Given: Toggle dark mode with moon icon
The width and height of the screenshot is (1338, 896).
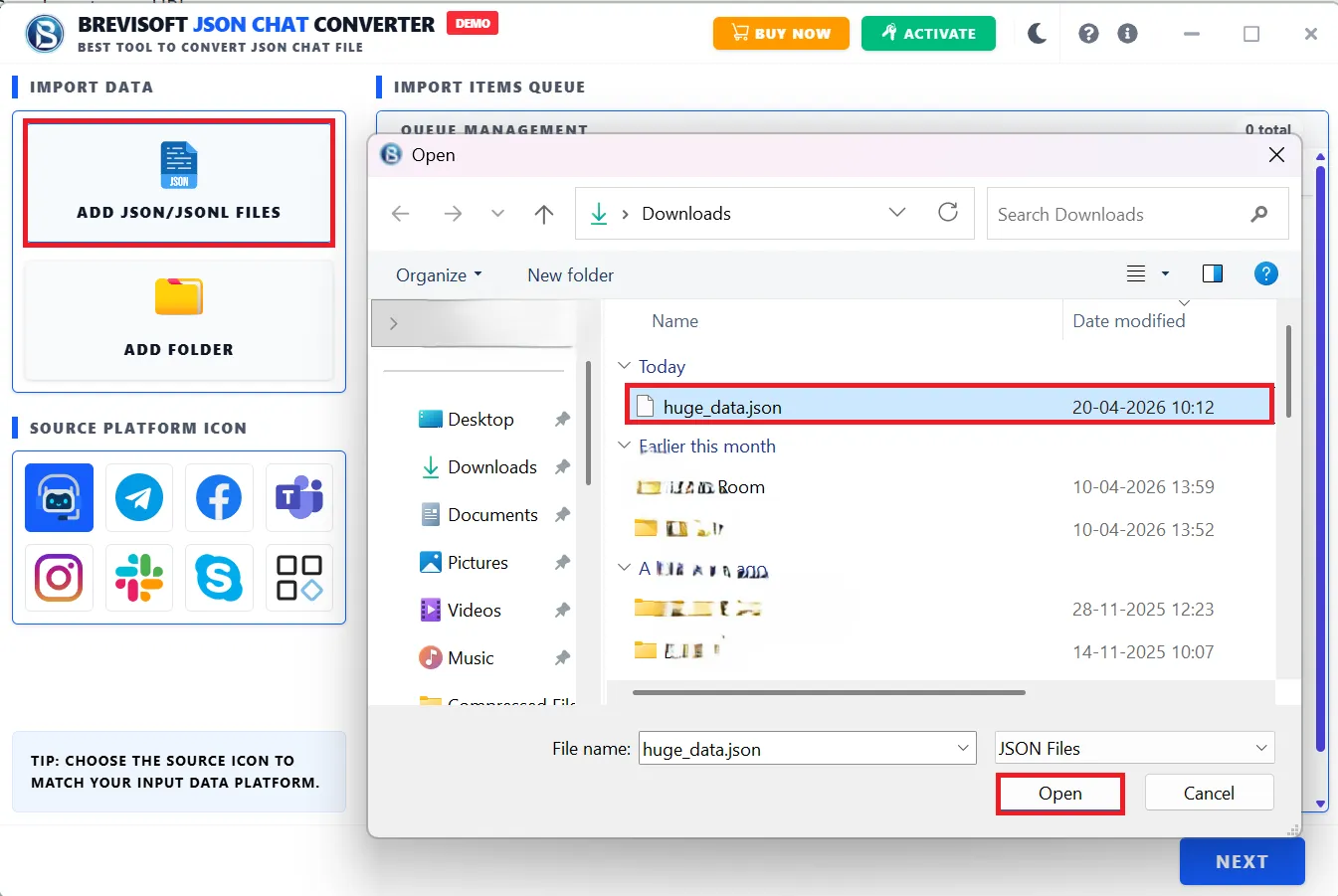Looking at the screenshot, I should point(1038,34).
